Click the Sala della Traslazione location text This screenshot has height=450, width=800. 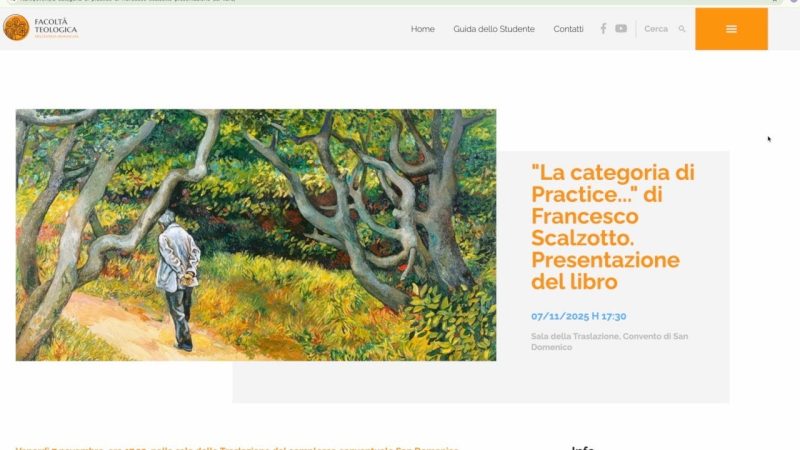pyautogui.click(x=609, y=341)
